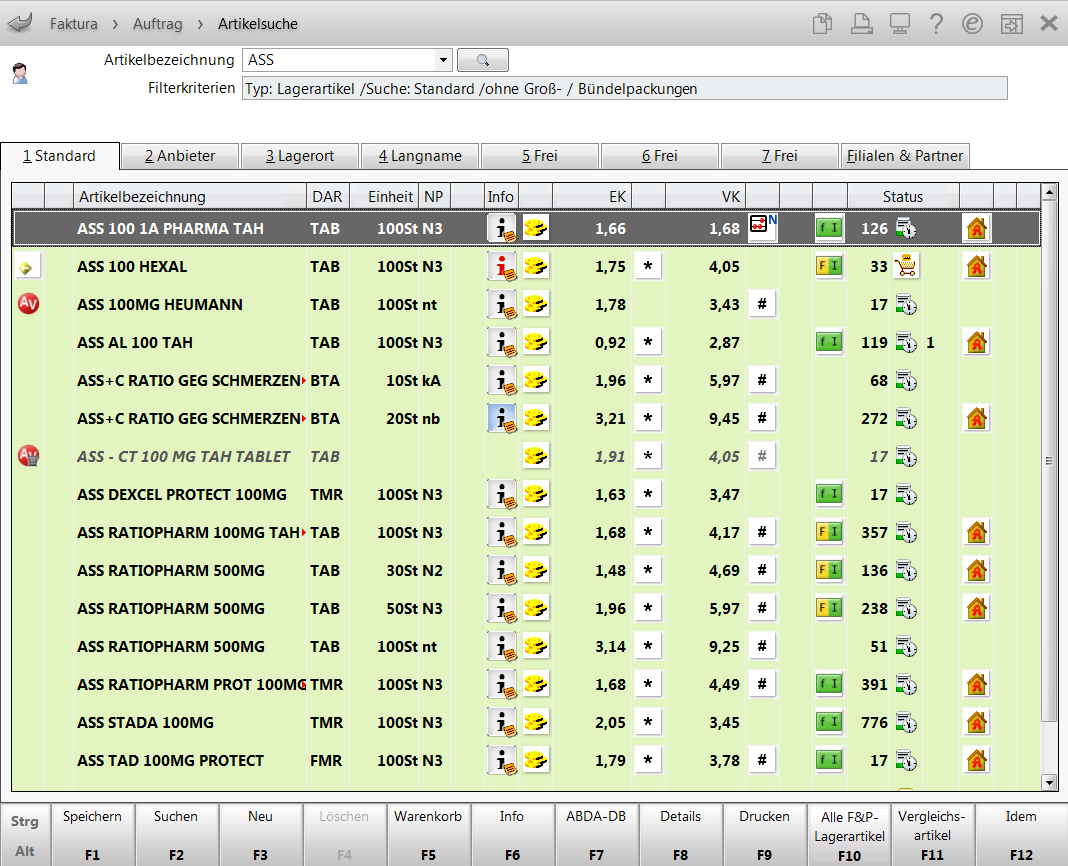The height and width of the screenshot is (866, 1068).
Task: Click the red Av icon beside ASS 100MG HEUMANN
Action: tap(28, 304)
